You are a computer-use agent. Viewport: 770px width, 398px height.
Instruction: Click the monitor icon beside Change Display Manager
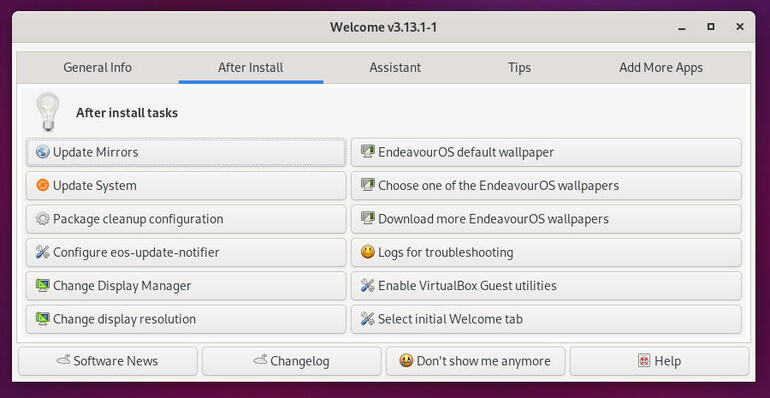pyautogui.click(x=43, y=286)
